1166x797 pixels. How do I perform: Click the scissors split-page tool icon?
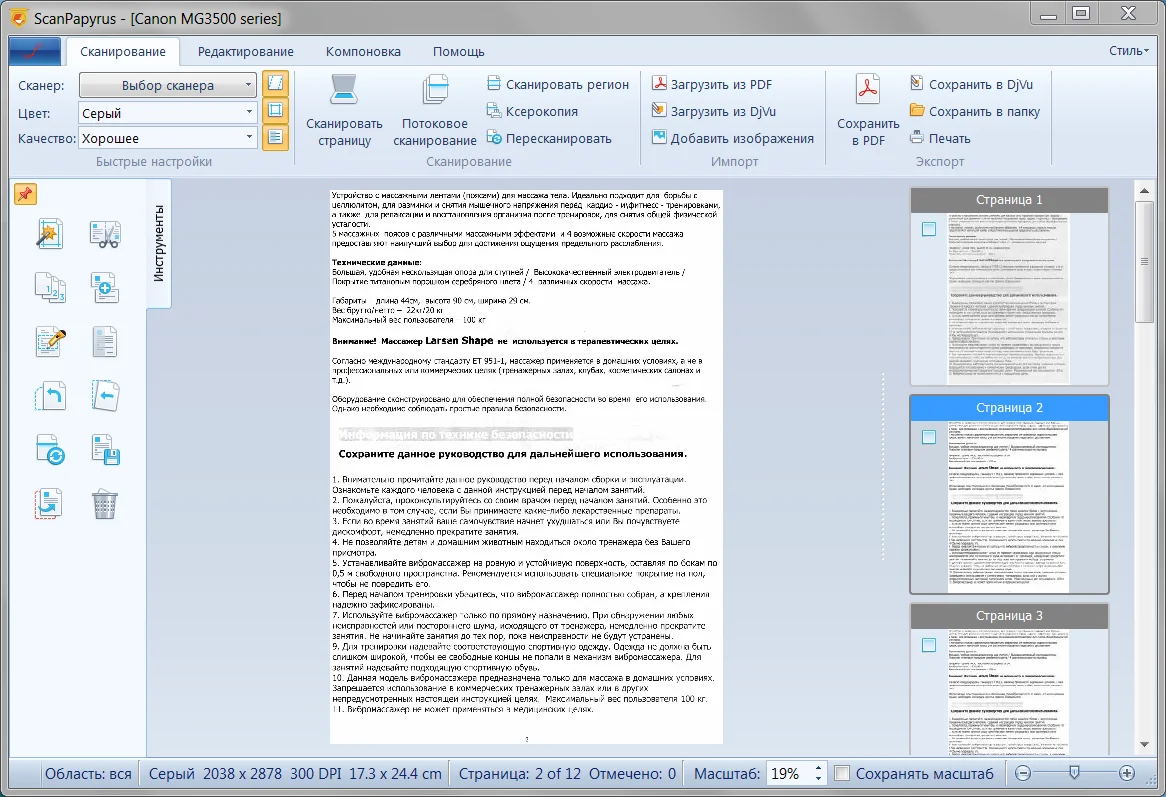point(104,235)
